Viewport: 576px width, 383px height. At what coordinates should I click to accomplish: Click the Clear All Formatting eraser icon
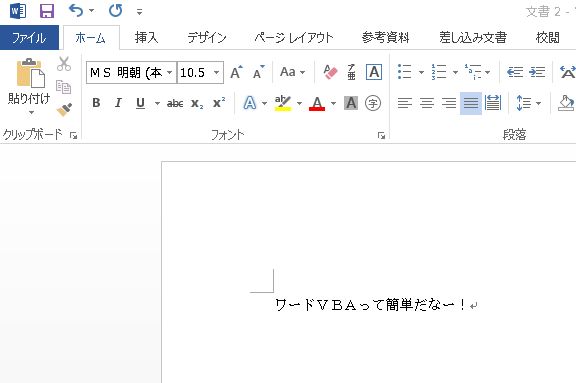330,72
